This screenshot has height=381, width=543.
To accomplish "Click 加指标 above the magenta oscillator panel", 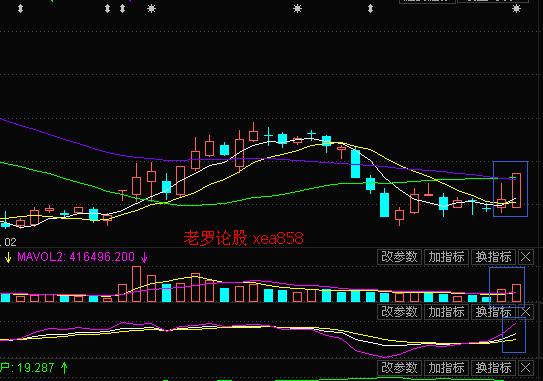I will [446, 312].
